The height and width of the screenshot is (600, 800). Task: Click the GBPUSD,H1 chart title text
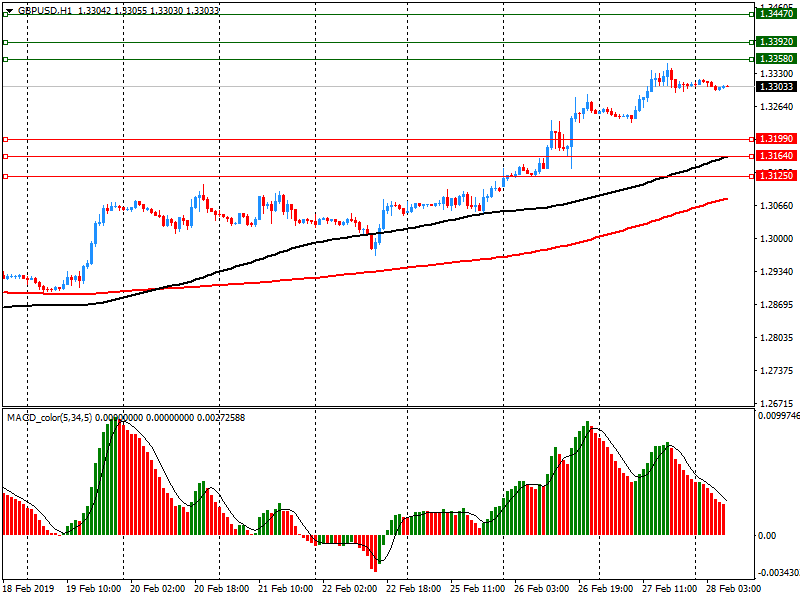(45, 10)
